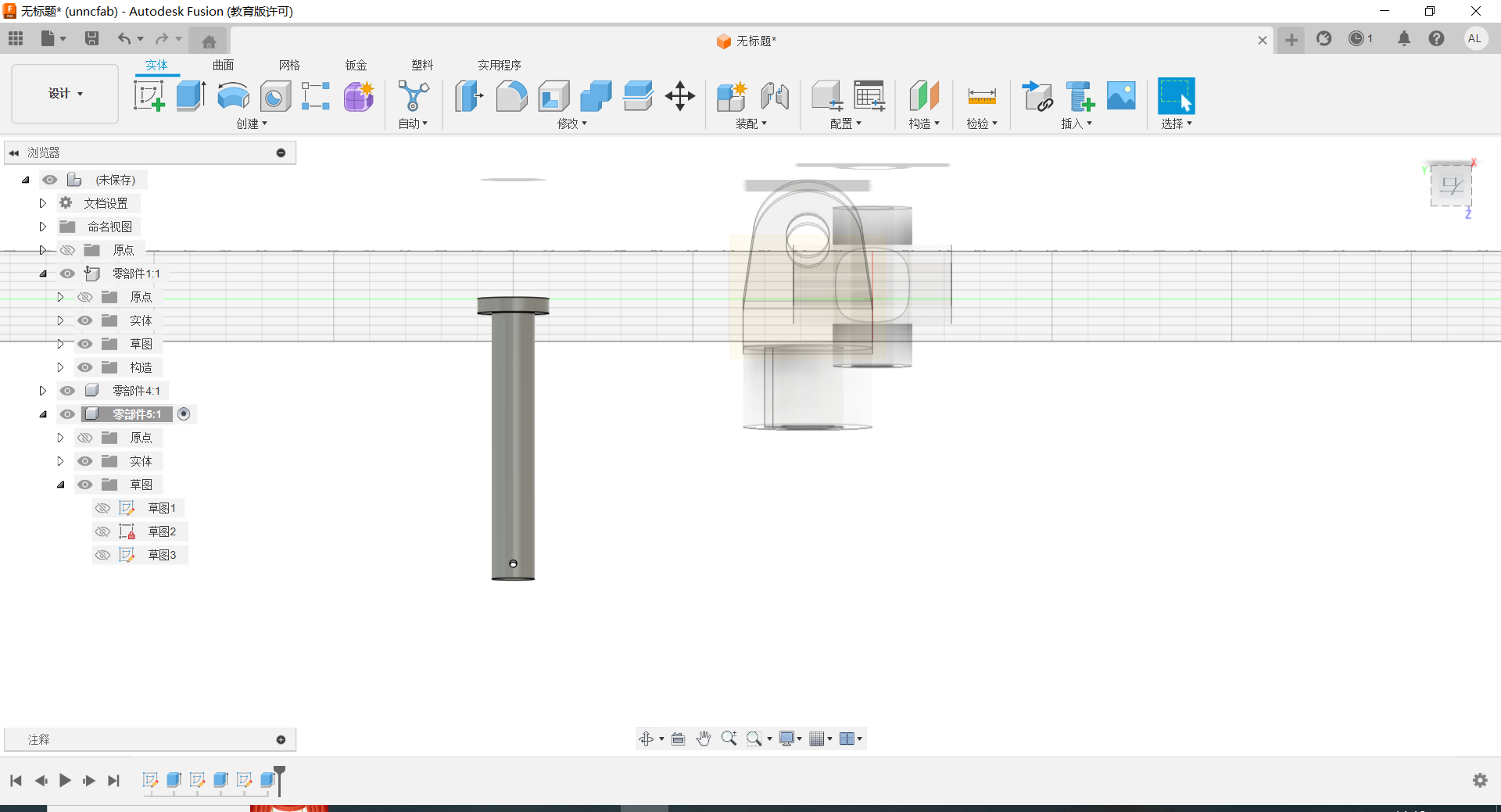
Task: Select the Joint tool icon
Action: tap(774, 96)
